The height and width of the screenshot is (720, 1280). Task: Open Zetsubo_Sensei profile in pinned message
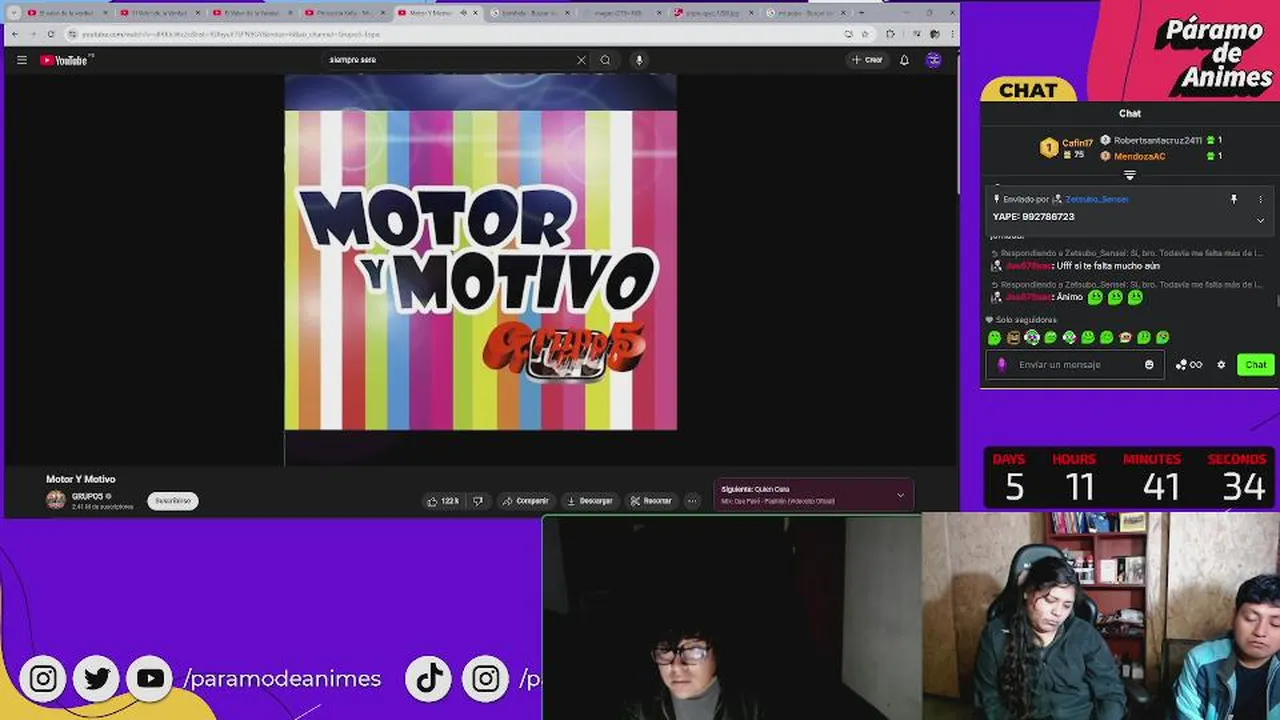click(x=1096, y=199)
